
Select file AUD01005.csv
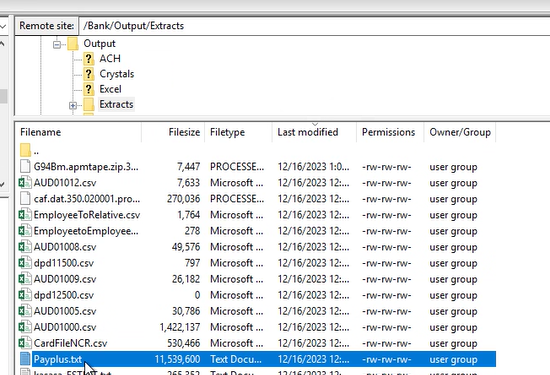(x=65, y=311)
